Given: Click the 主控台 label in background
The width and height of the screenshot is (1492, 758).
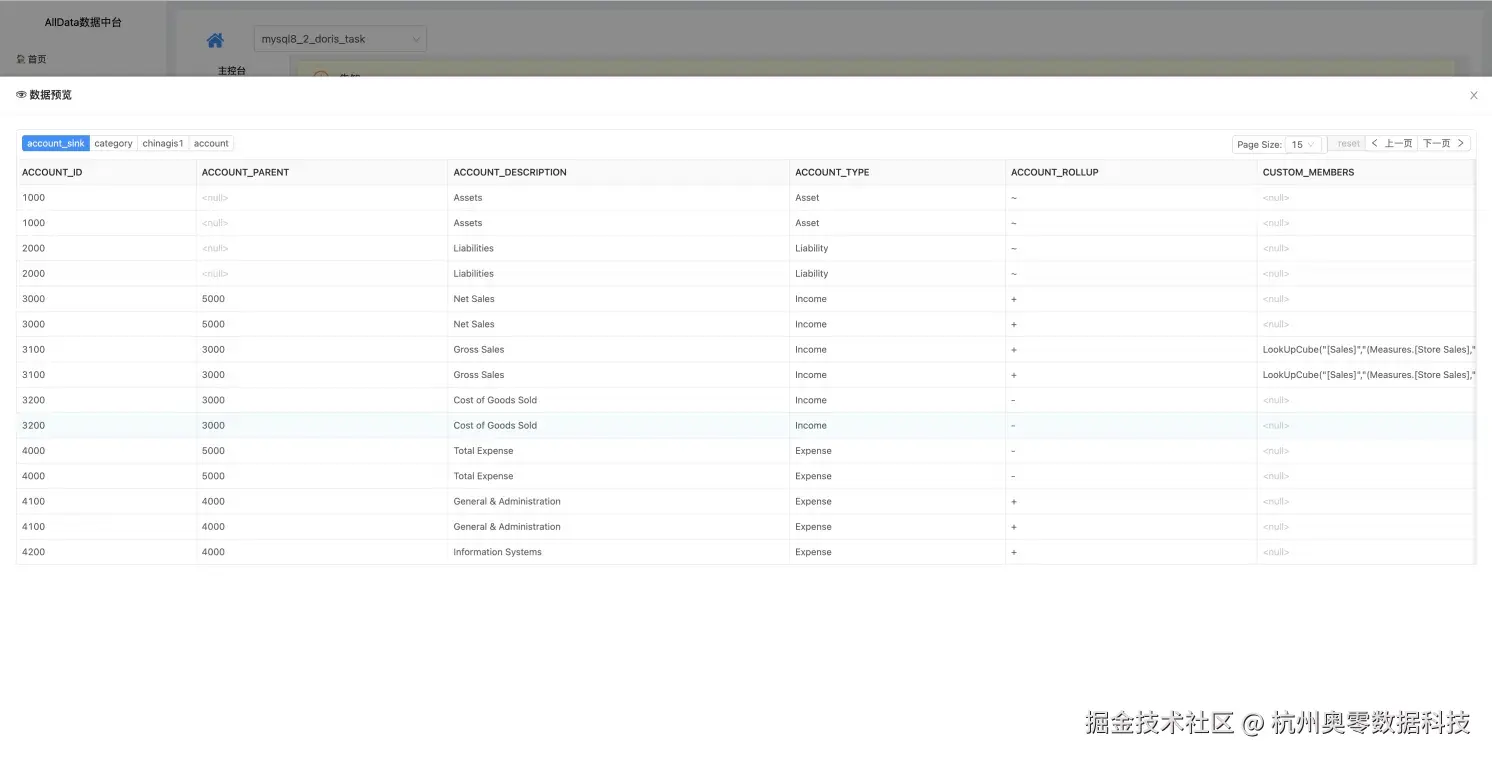Looking at the screenshot, I should coord(232,70).
